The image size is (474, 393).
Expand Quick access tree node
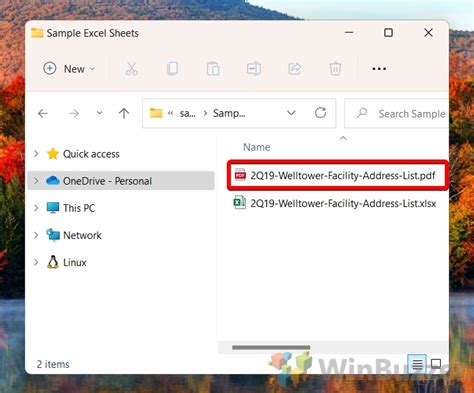click(36, 154)
